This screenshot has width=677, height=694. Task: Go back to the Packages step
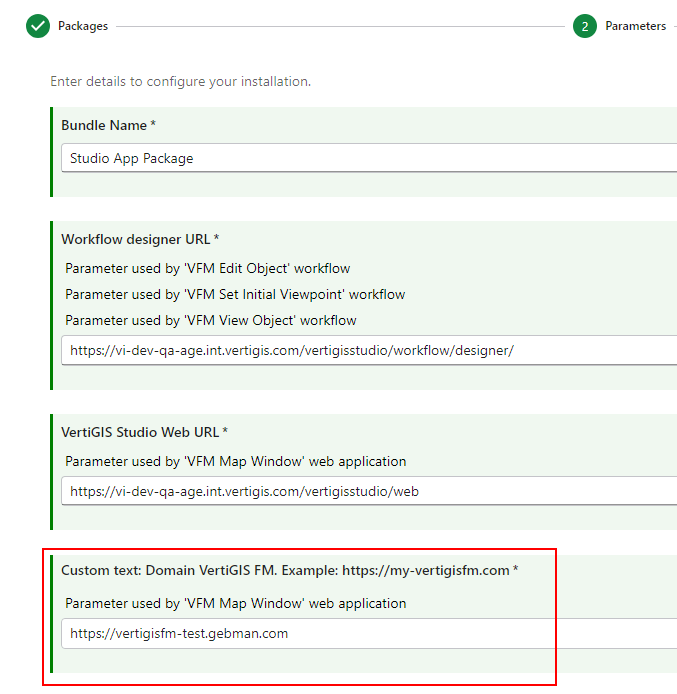(x=82, y=26)
